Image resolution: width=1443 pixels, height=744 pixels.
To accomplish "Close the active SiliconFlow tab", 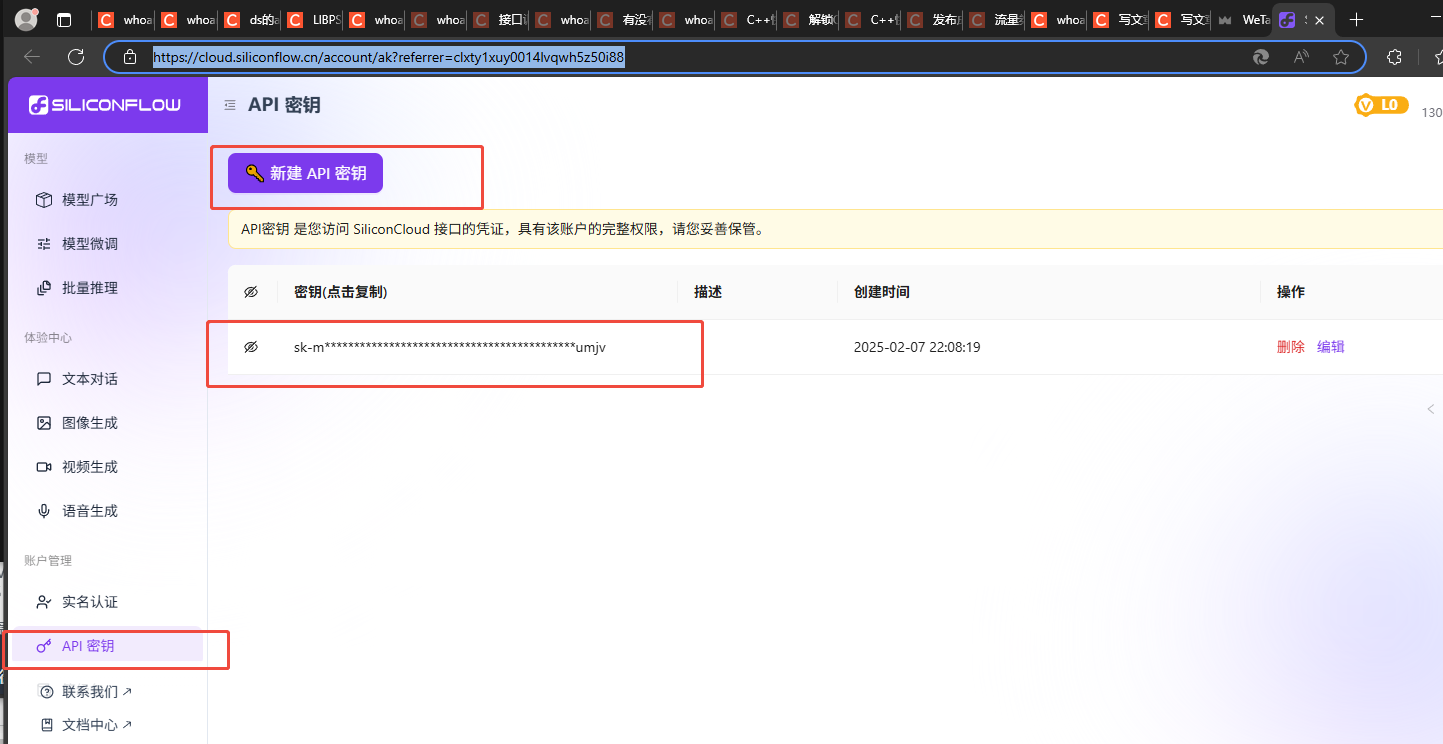I will pyautogui.click(x=1321, y=20).
